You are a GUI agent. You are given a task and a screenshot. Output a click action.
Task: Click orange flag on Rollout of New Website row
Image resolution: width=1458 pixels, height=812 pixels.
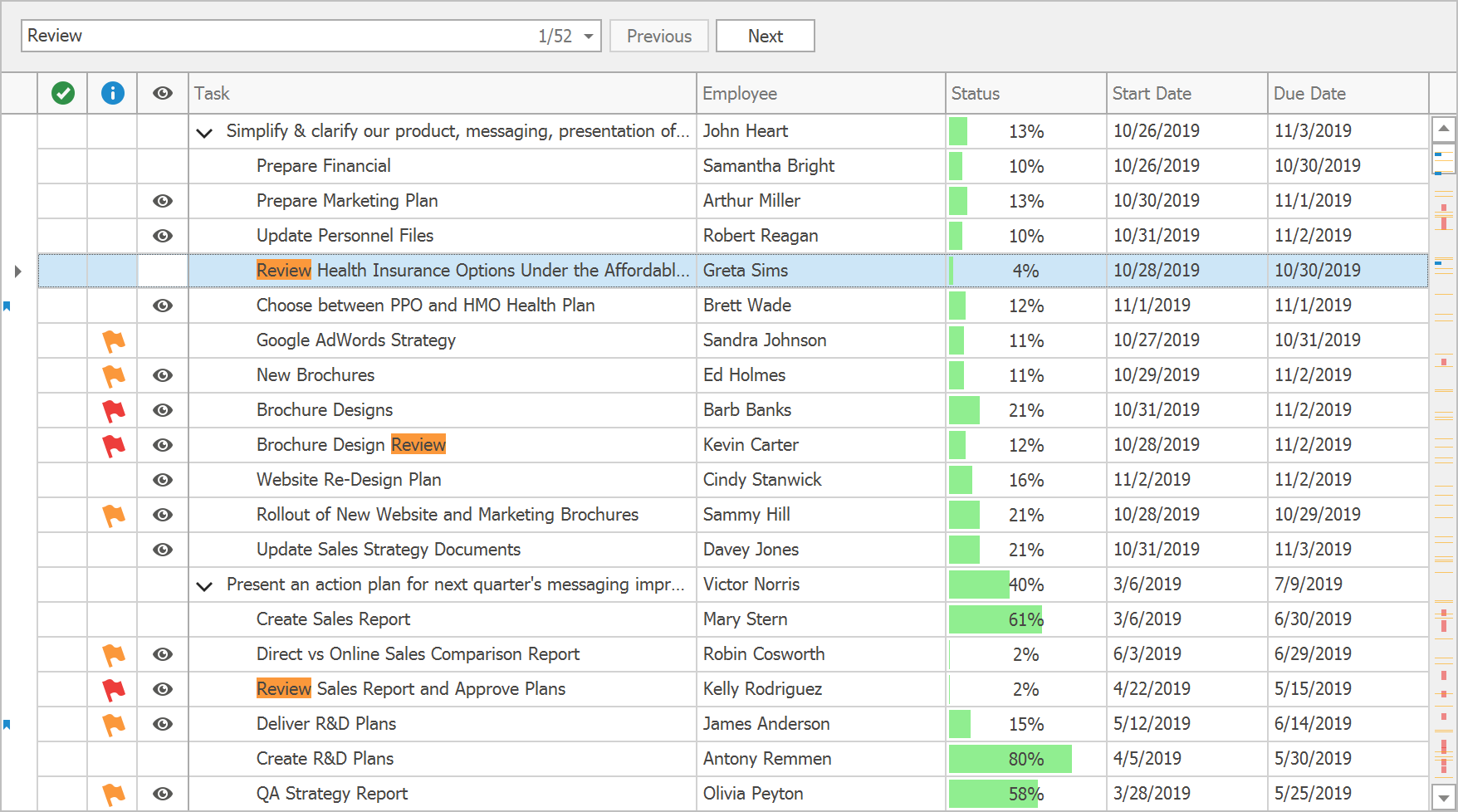[x=113, y=515]
